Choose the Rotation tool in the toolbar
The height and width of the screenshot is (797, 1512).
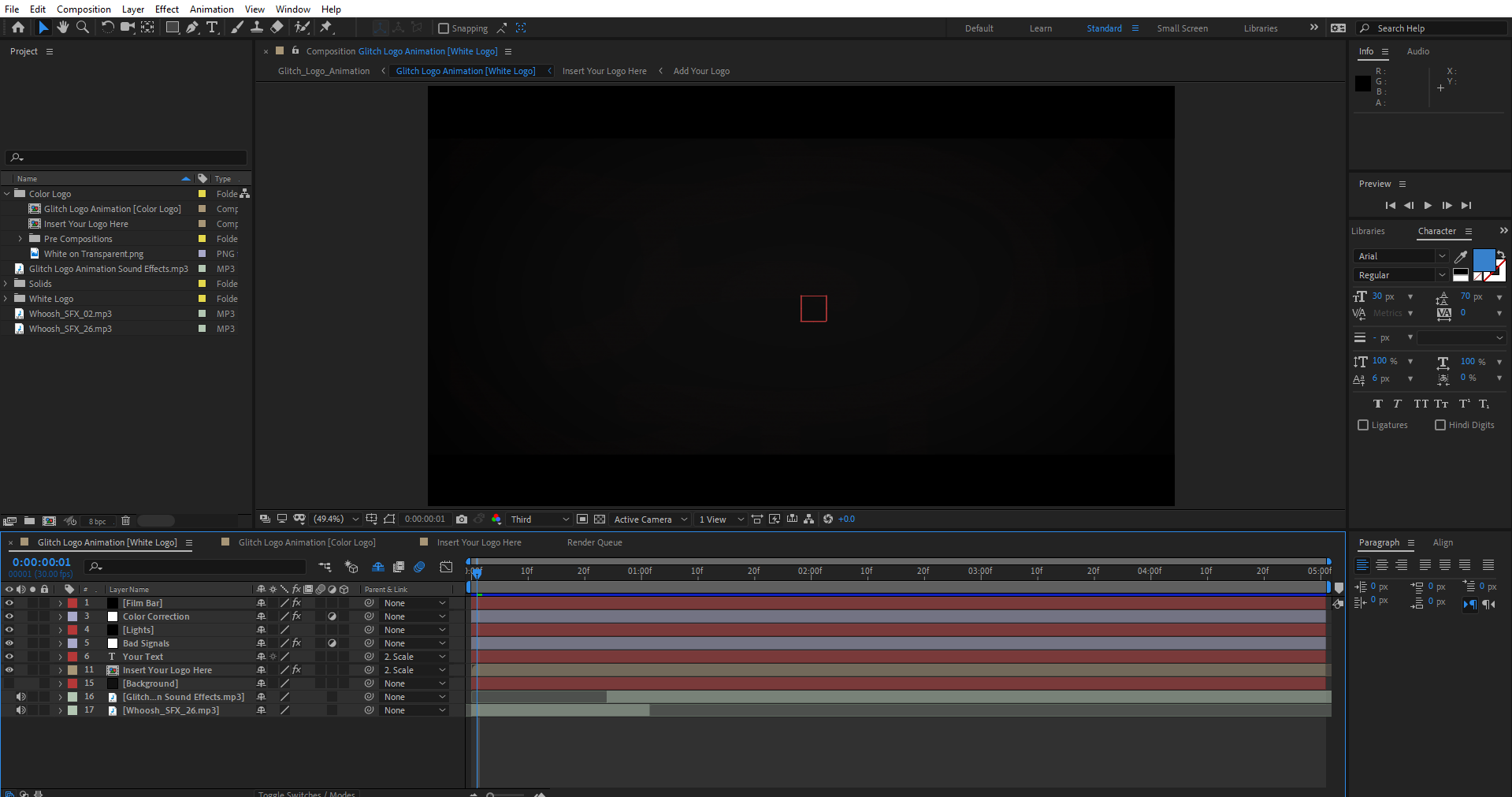click(108, 28)
